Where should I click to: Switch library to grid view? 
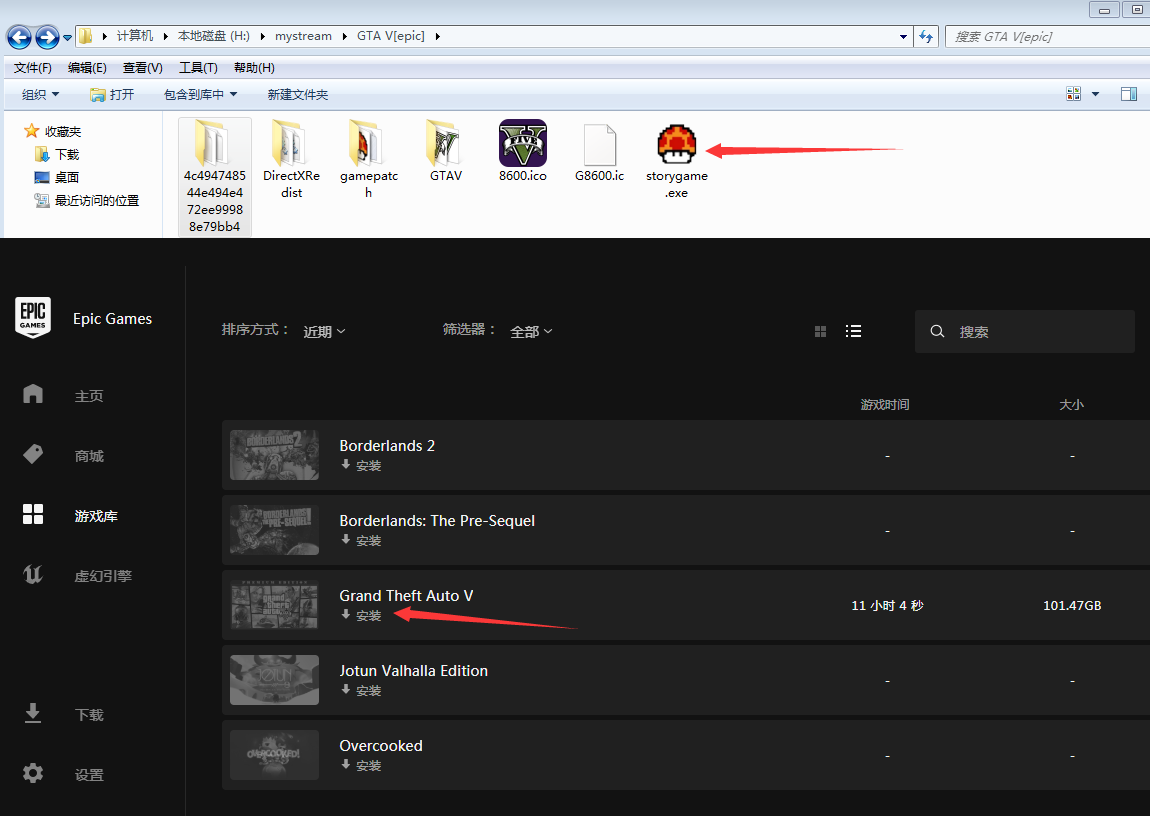(821, 331)
